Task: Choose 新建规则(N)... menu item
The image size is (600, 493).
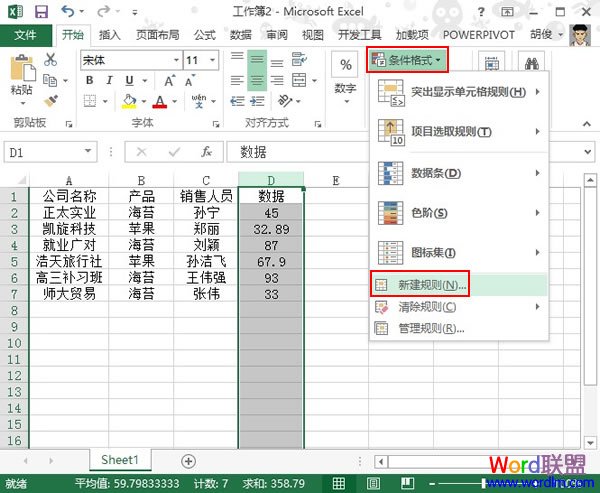Action: tap(459, 285)
